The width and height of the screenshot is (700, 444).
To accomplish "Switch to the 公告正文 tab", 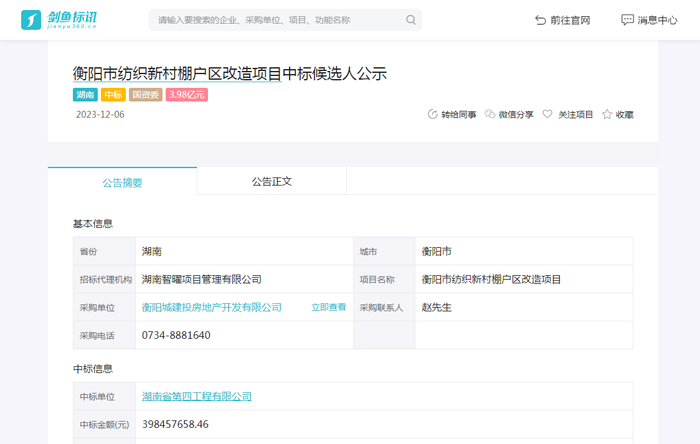I will click(271, 182).
